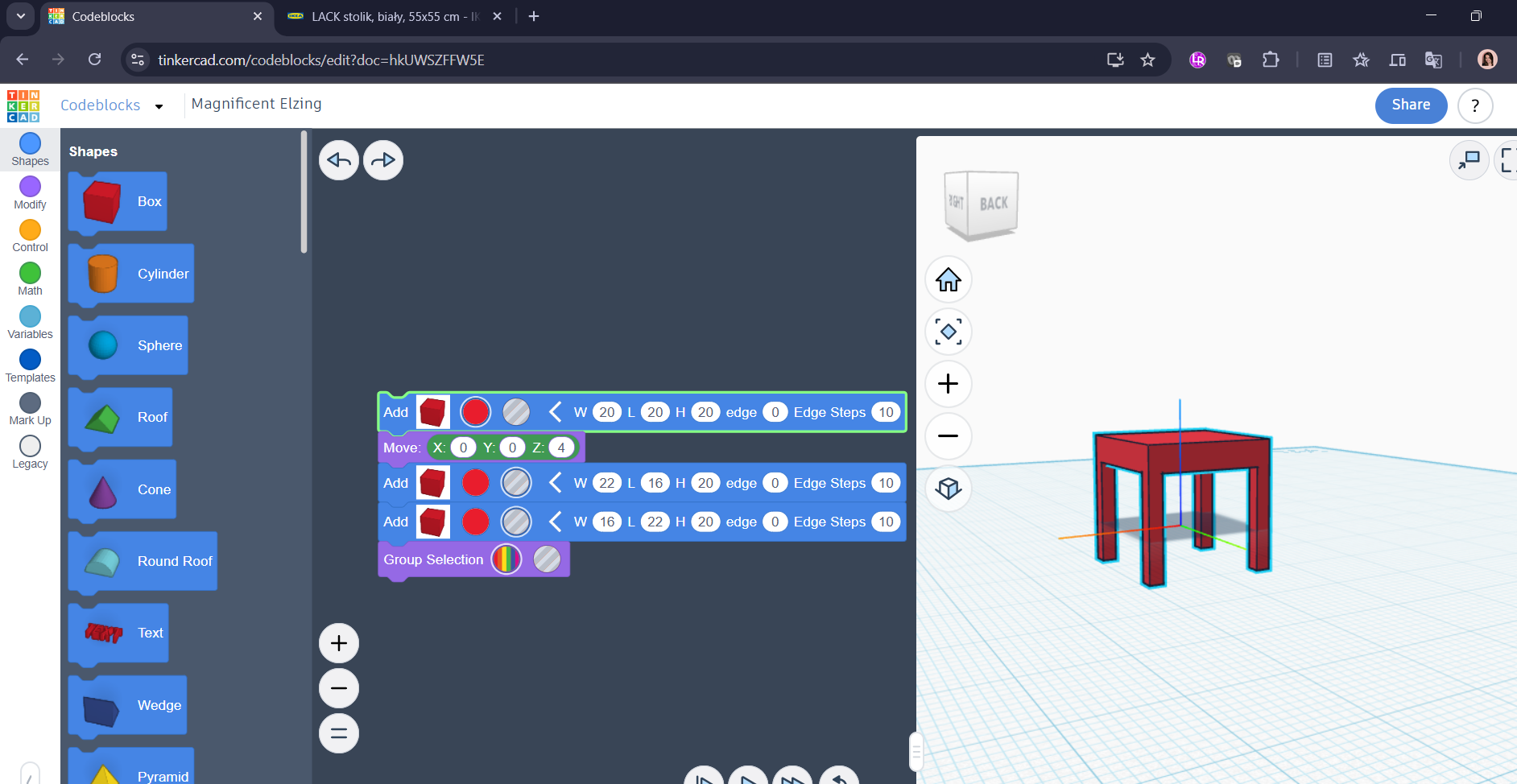The height and width of the screenshot is (784, 1517).
Task: Click the Z value field in Move block
Action: point(561,448)
